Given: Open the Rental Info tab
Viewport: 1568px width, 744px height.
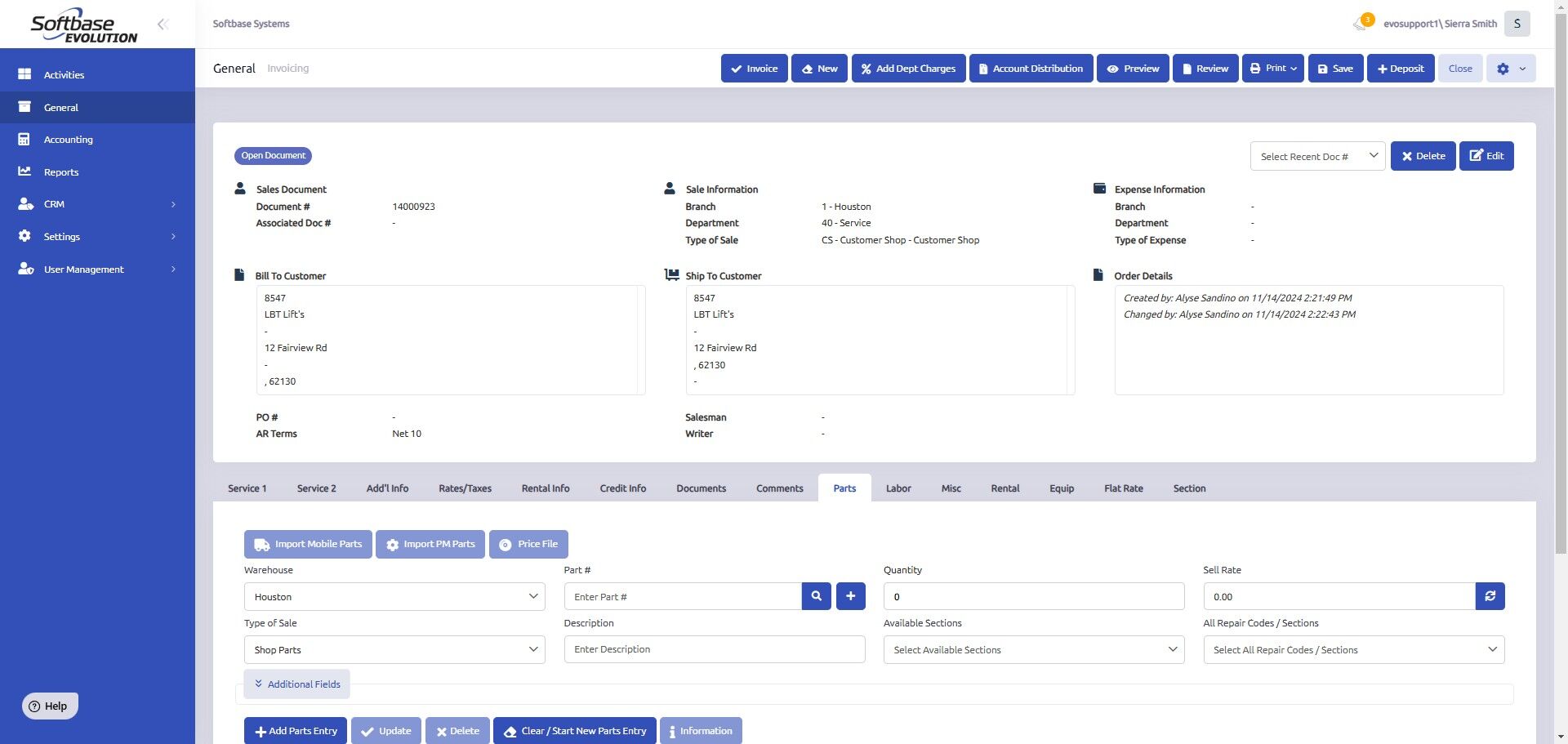Looking at the screenshot, I should pyautogui.click(x=546, y=488).
